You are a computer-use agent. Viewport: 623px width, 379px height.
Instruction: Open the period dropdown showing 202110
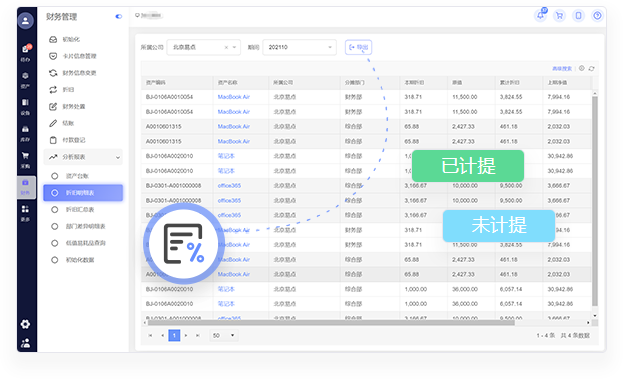pyautogui.click(x=300, y=47)
